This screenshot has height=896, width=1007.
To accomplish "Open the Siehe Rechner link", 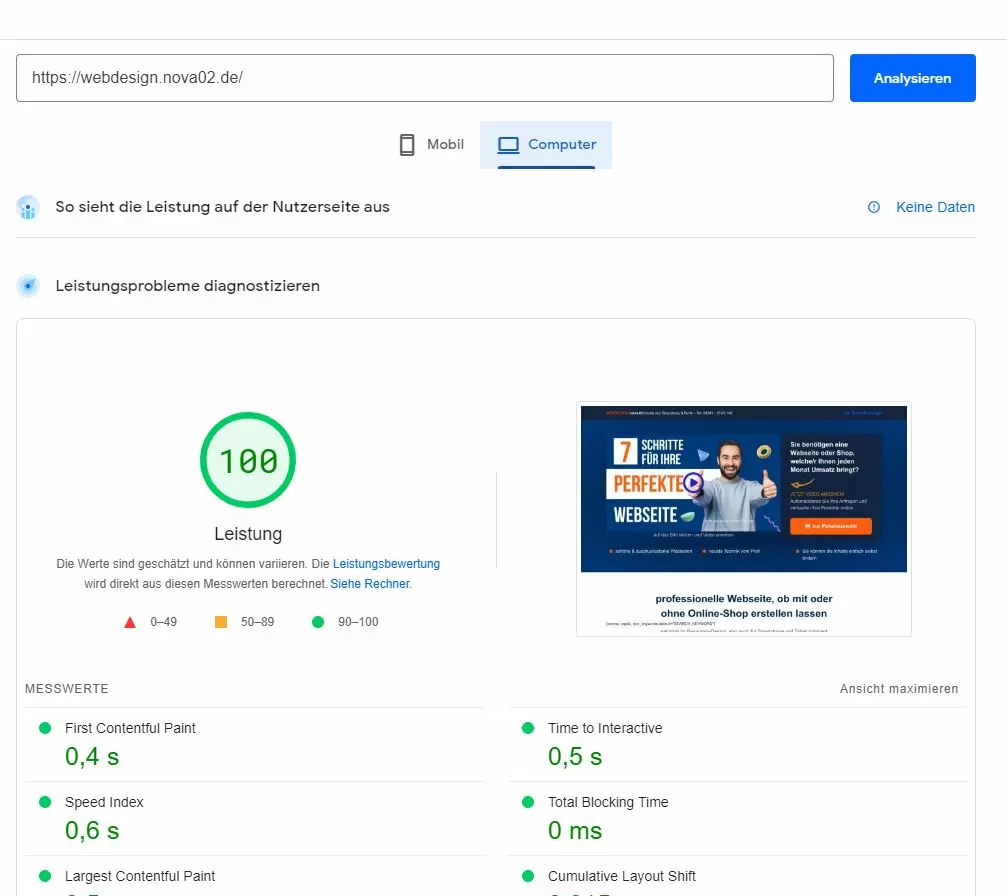I will 370,584.
